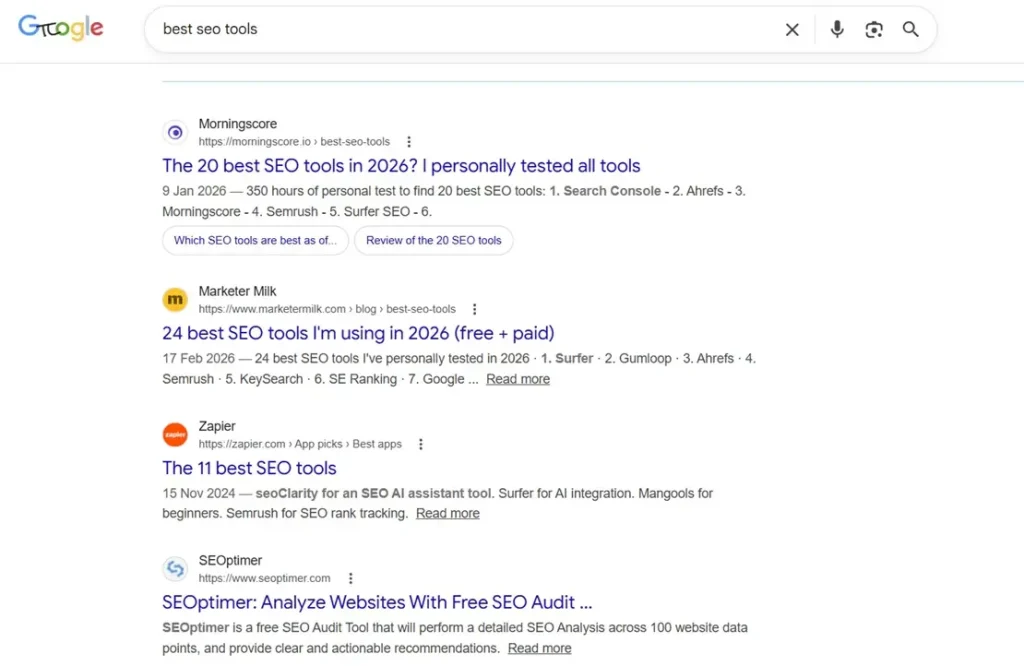This screenshot has height=666, width=1024.
Task: Open the three-dot menu beside Marketer Milk result
Action: click(474, 308)
